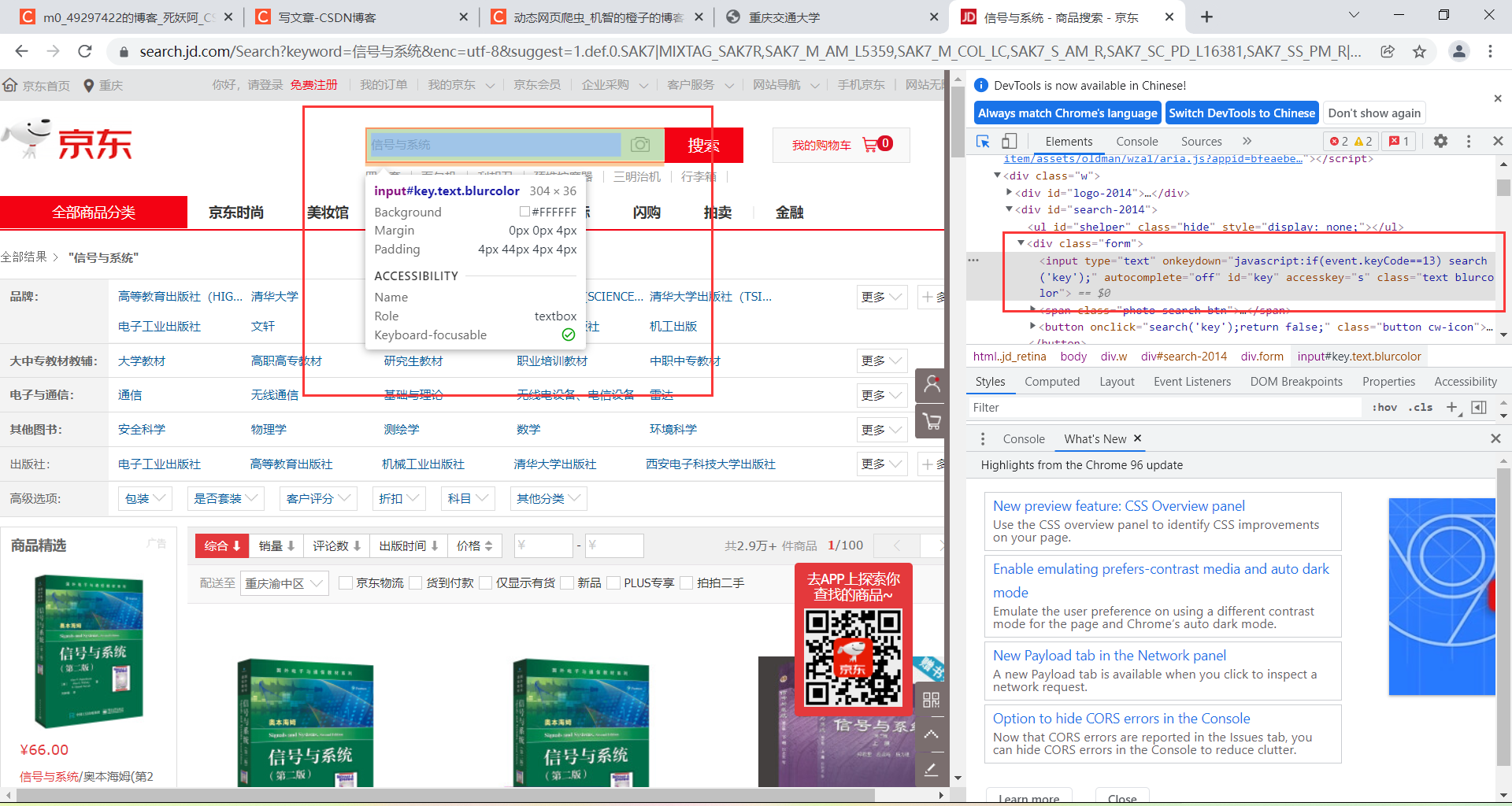Click the camera photo-search icon
This screenshot has width=1512, height=806.
(640, 144)
